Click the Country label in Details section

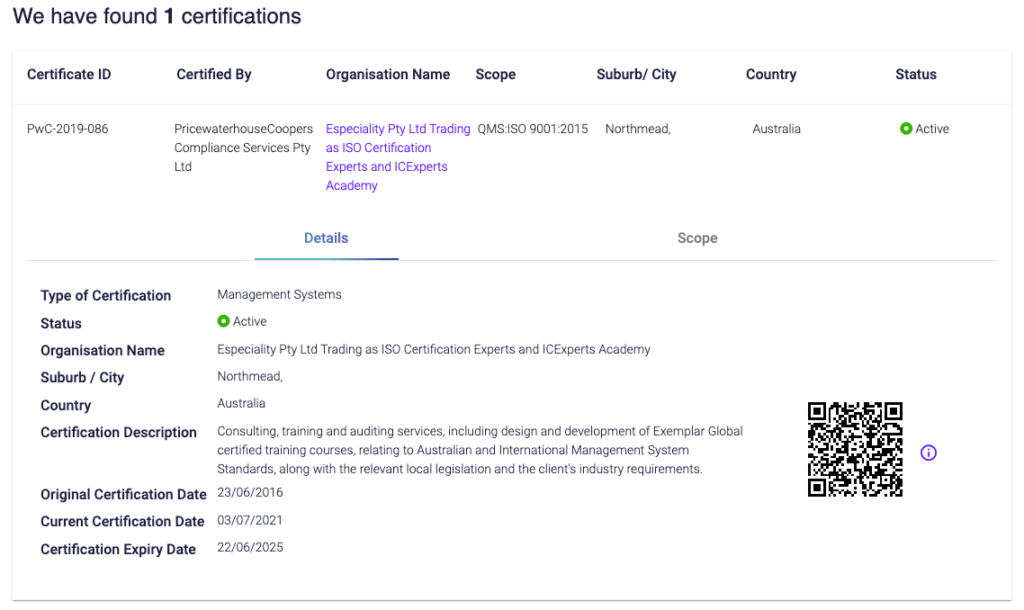point(66,406)
